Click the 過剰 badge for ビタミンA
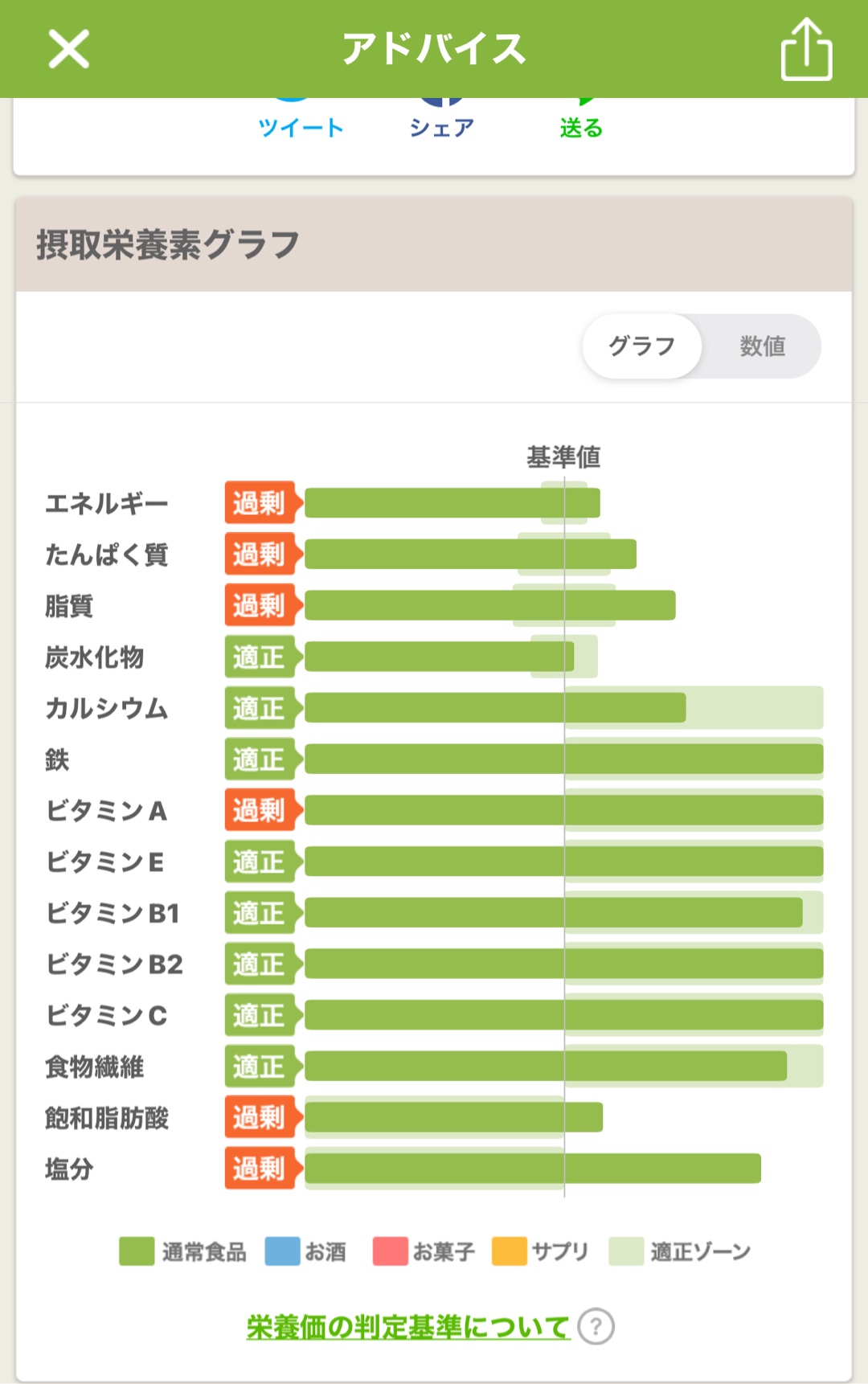Viewport: 868px width, 1384px height. pos(260,810)
